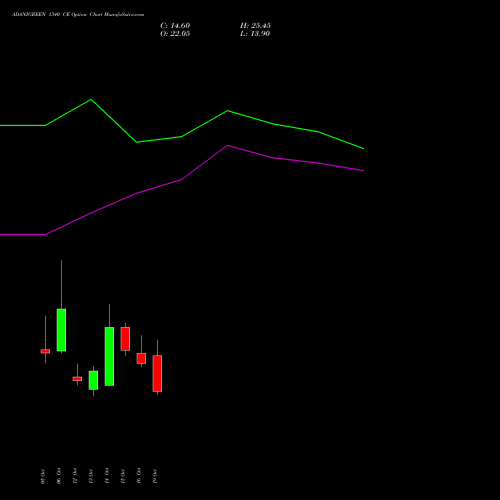The height and width of the screenshot is (500, 500).
Task: Click the purple line's peak point
Action: (228, 145)
